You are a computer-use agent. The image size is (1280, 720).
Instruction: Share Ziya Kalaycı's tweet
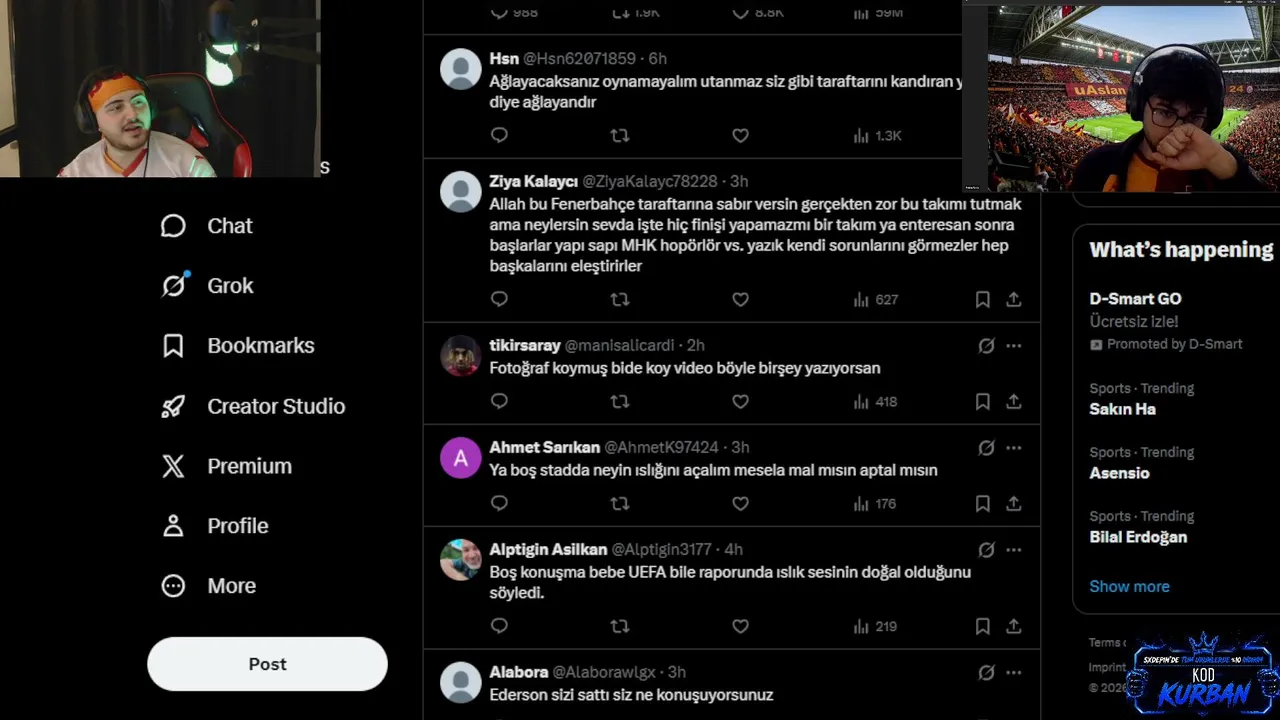pyautogui.click(x=1013, y=299)
